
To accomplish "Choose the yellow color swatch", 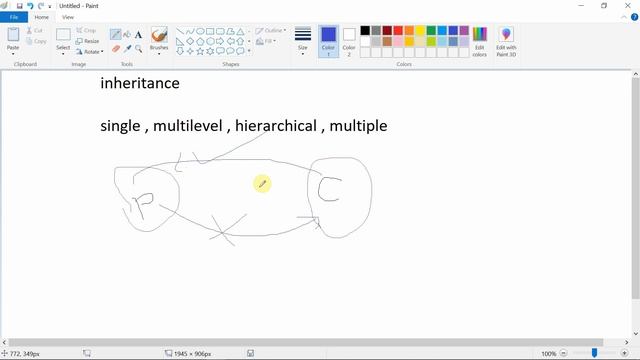I will point(420,31).
